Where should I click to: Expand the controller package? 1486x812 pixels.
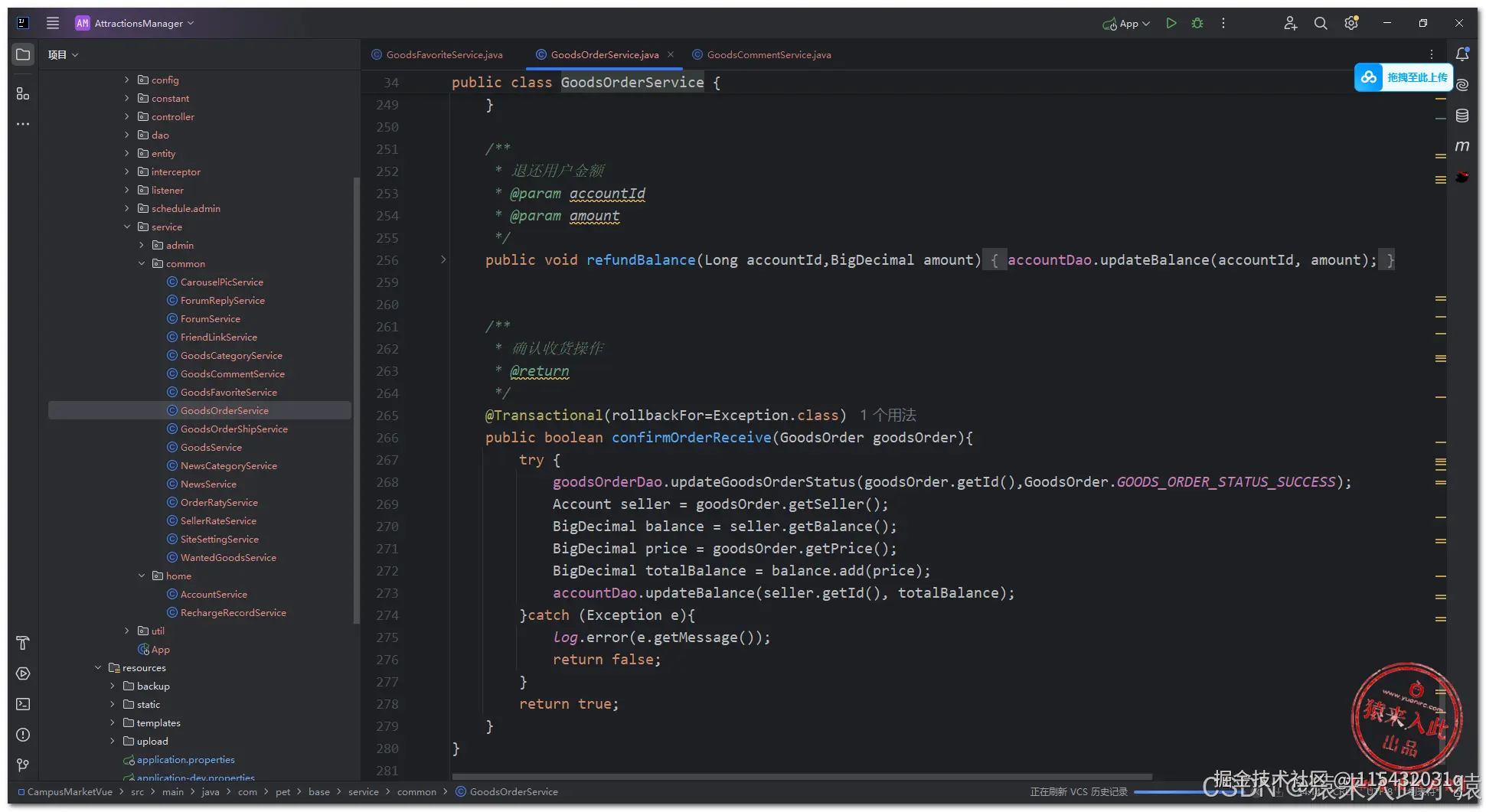tap(127, 116)
